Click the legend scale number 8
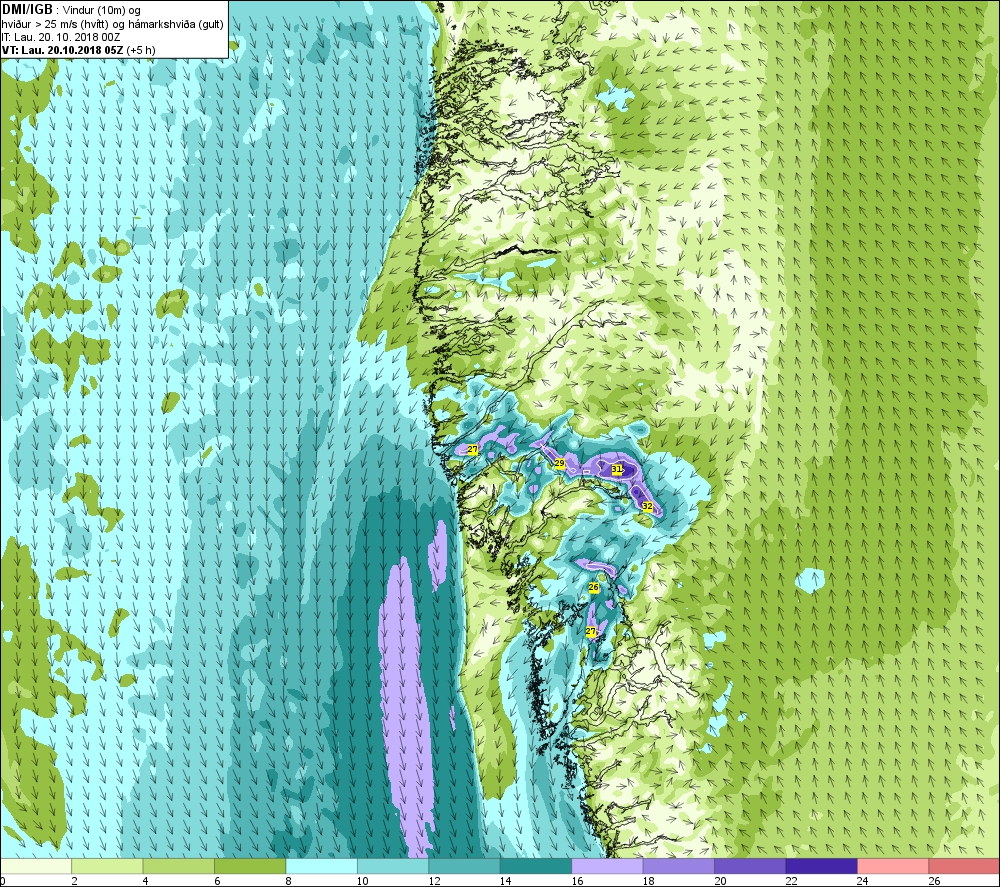The image size is (1000, 887). [289, 881]
